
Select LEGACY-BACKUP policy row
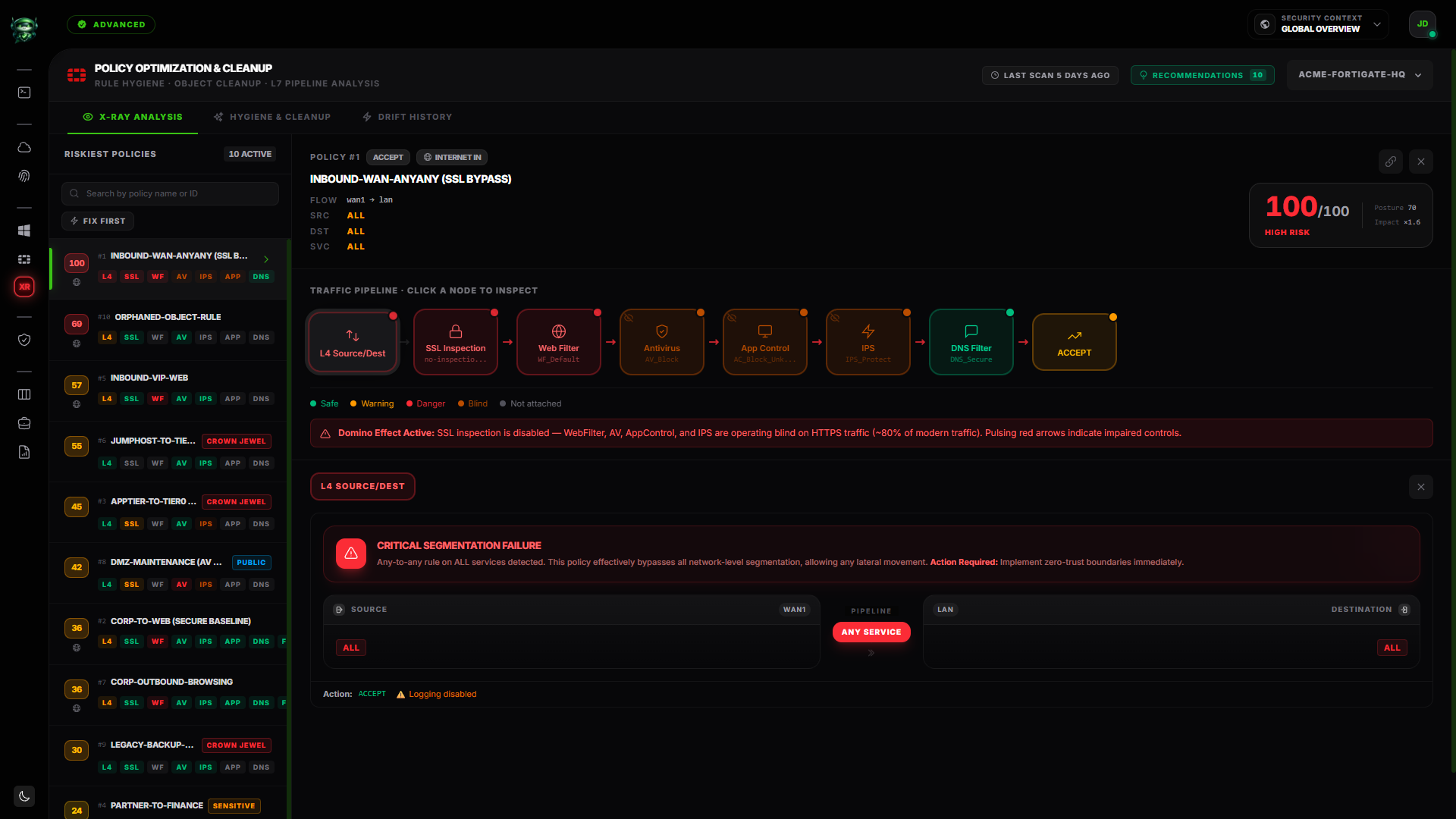168,757
